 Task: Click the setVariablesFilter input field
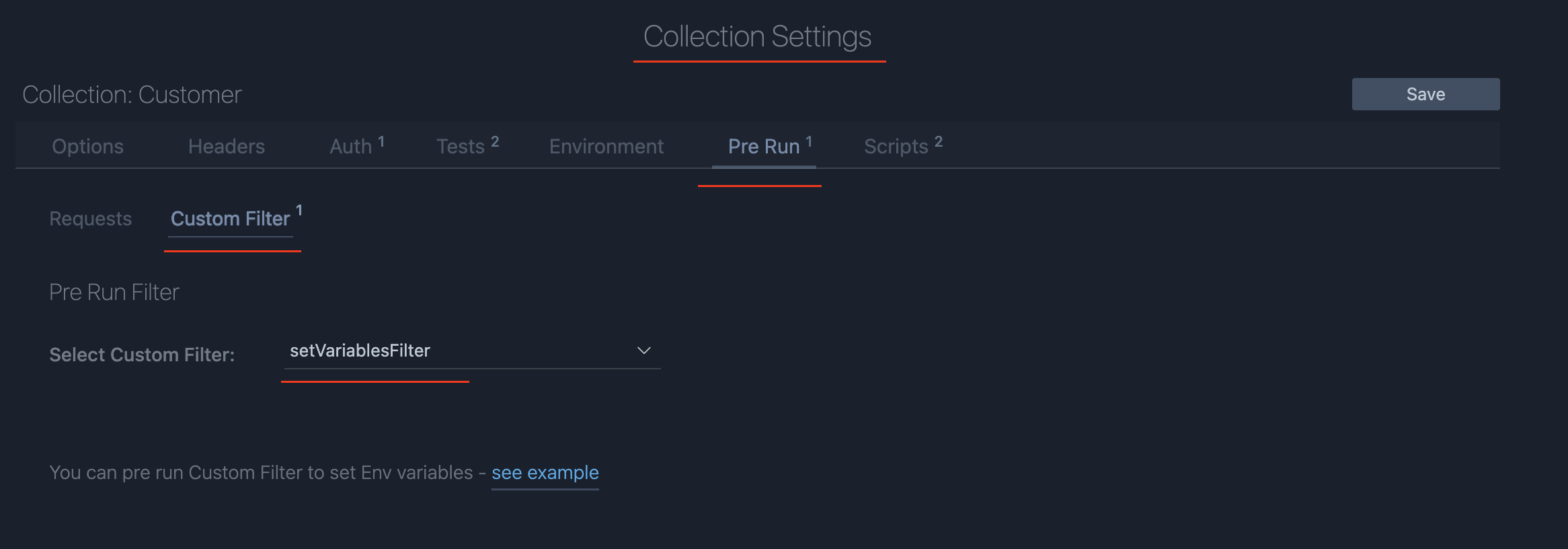(x=403, y=350)
